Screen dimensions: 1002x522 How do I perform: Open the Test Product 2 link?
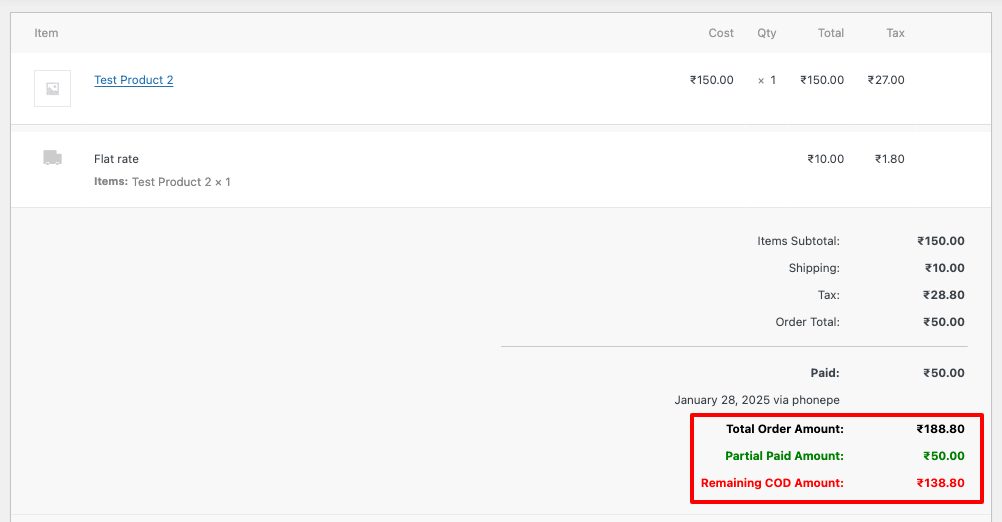point(134,80)
